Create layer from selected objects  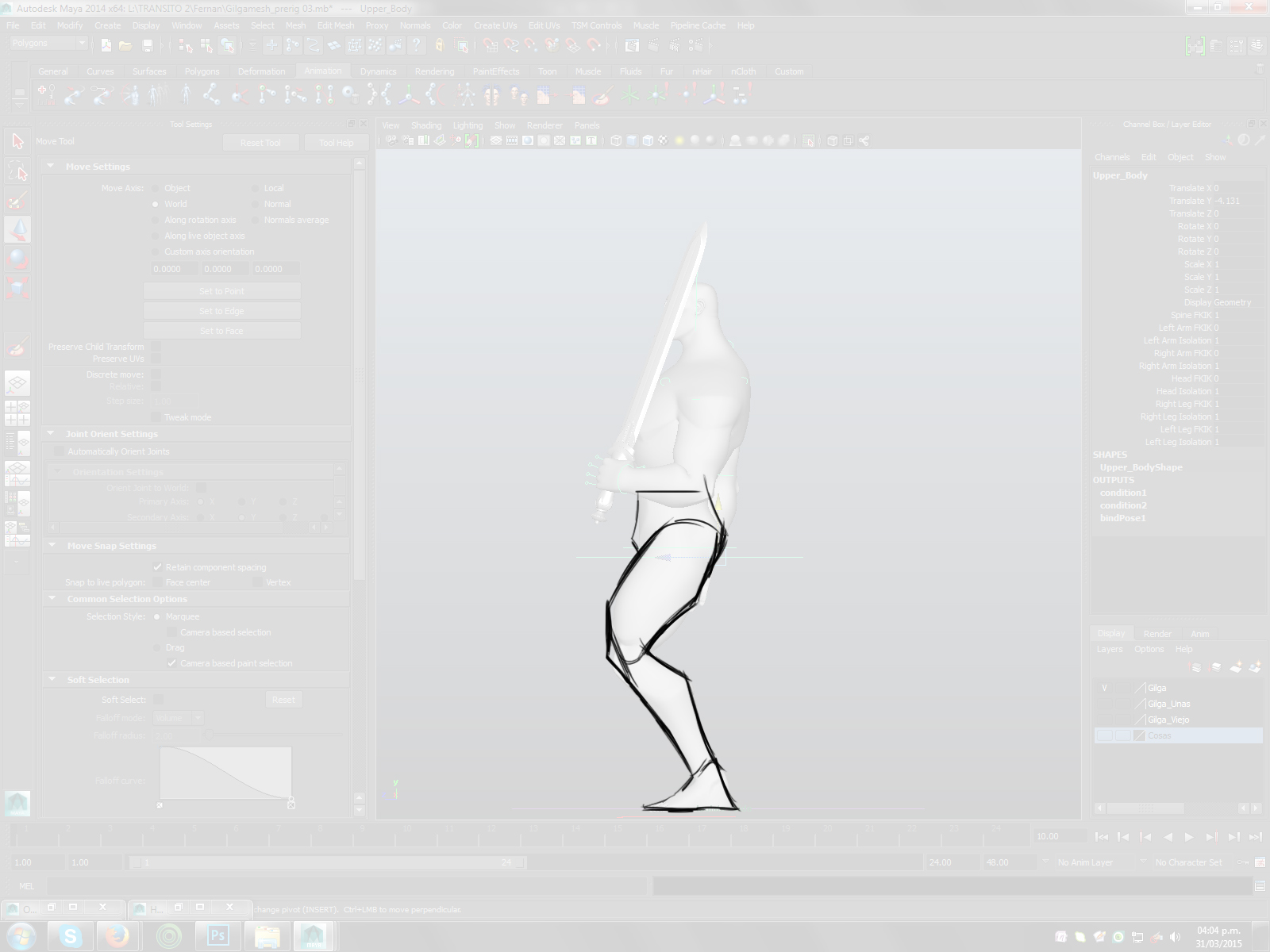(x=1255, y=667)
